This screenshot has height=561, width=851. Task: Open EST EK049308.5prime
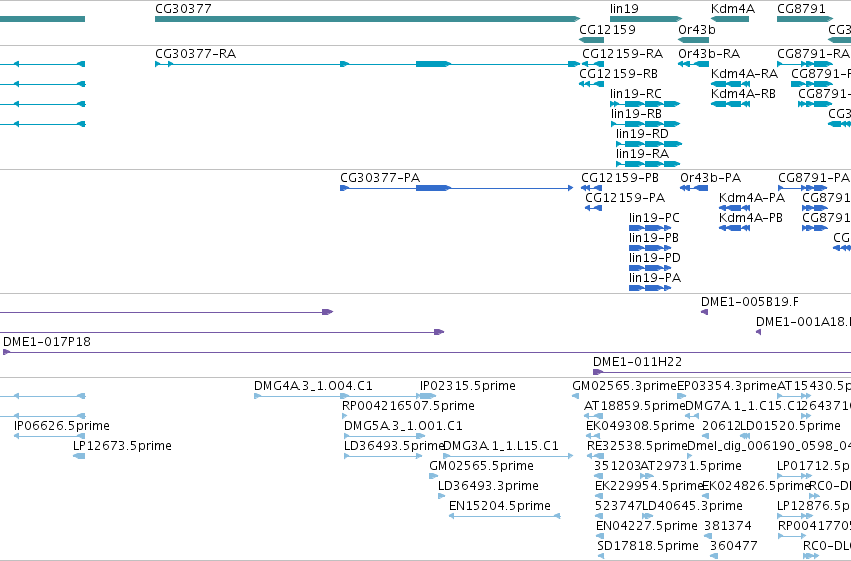point(640,426)
